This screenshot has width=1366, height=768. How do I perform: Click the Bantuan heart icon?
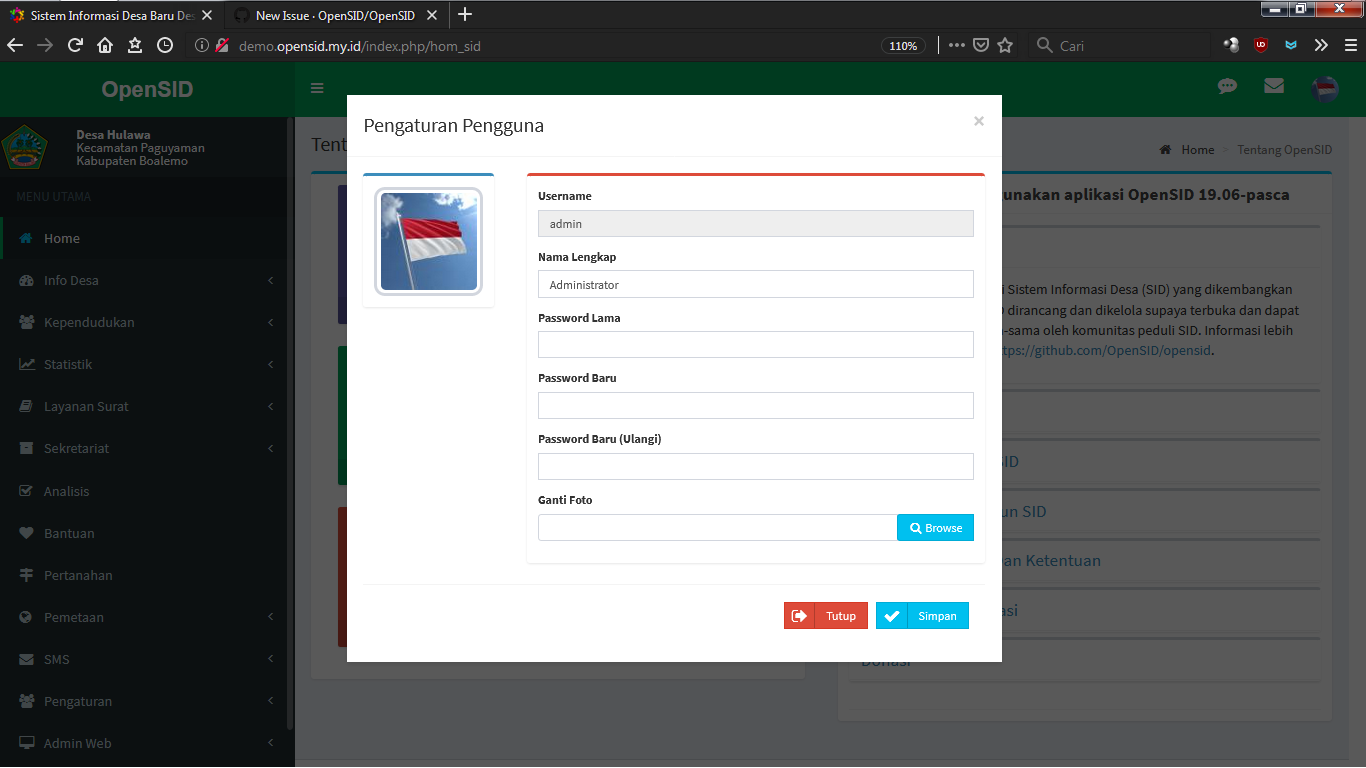(28, 533)
